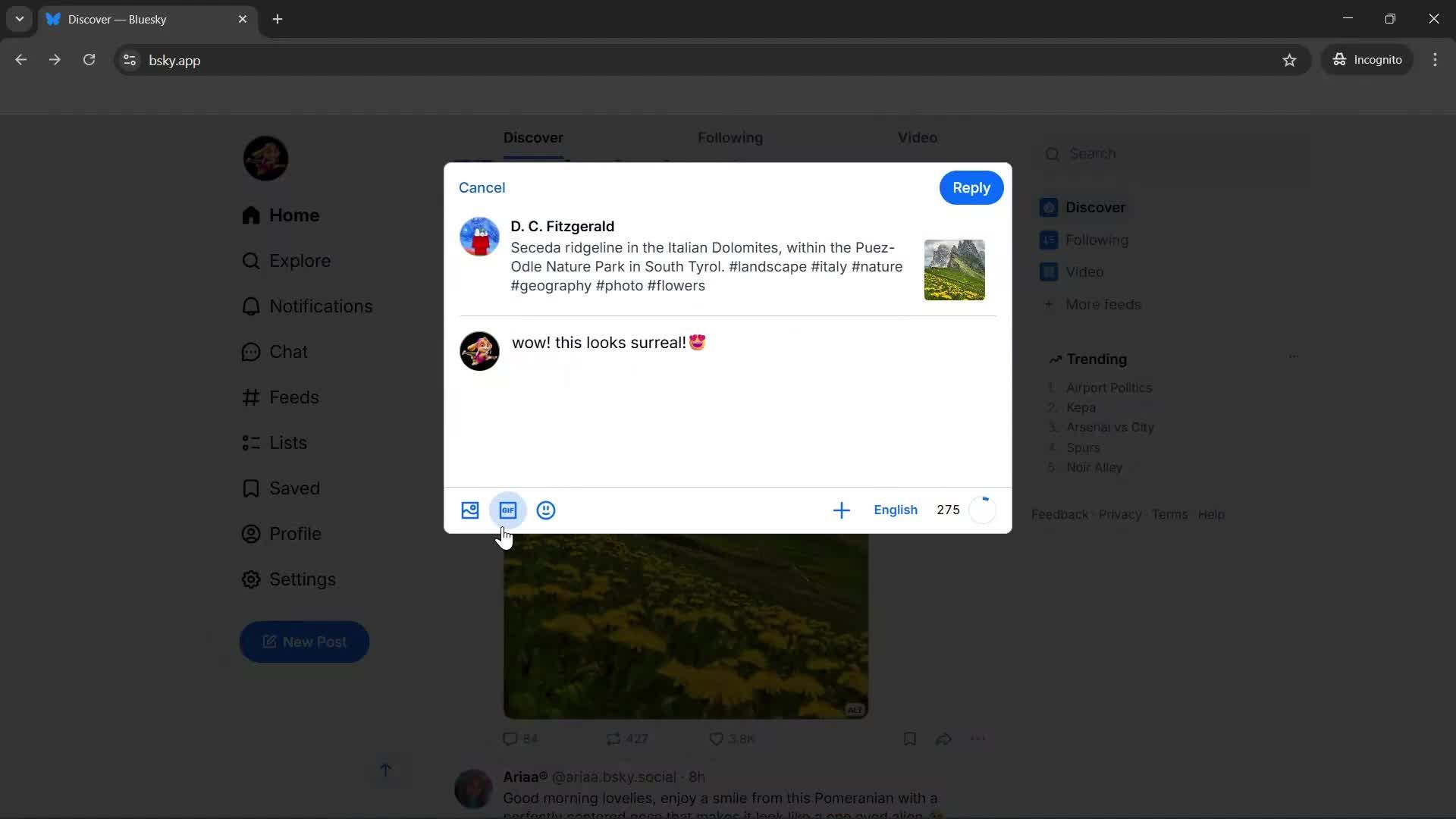The height and width of the screenshot is (819, 1456).
Task: Open the emoji picker
Action: click(546, 510)
